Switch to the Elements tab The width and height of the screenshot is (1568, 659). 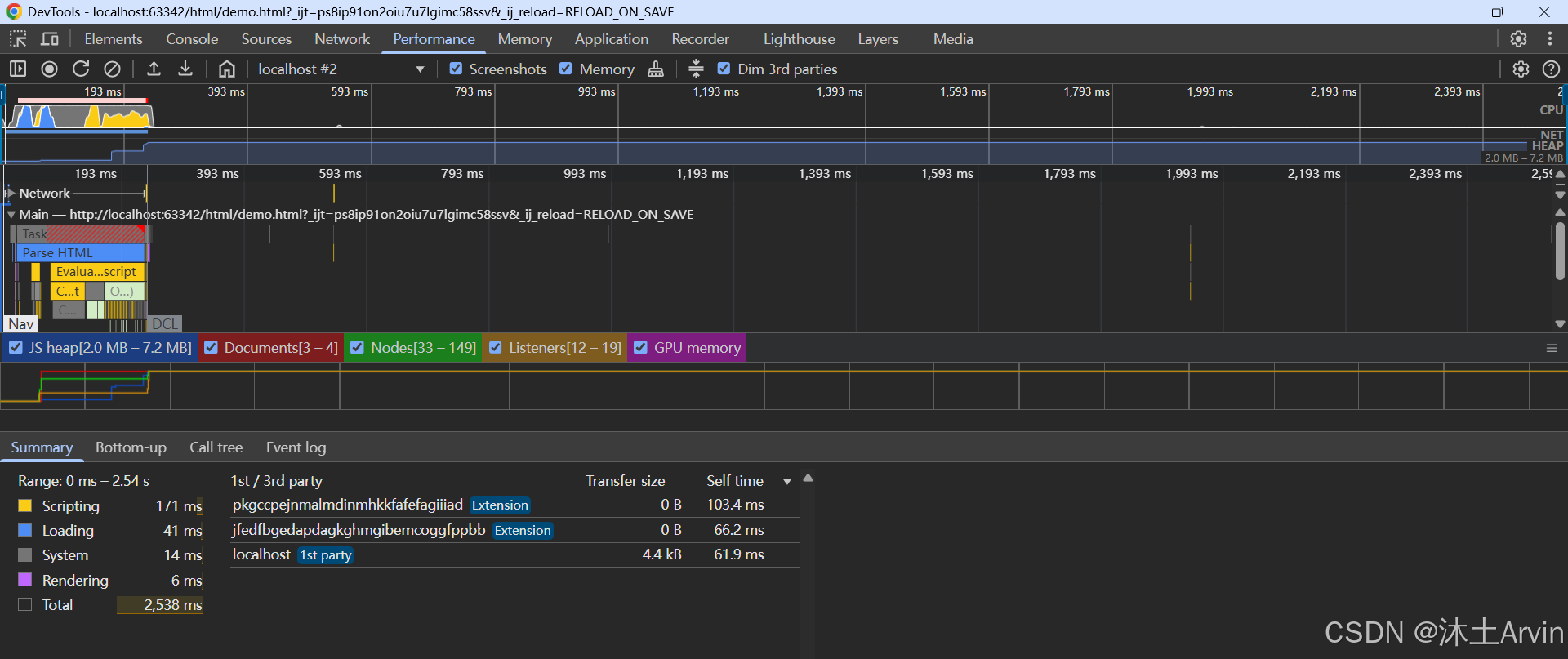point(114,39)
